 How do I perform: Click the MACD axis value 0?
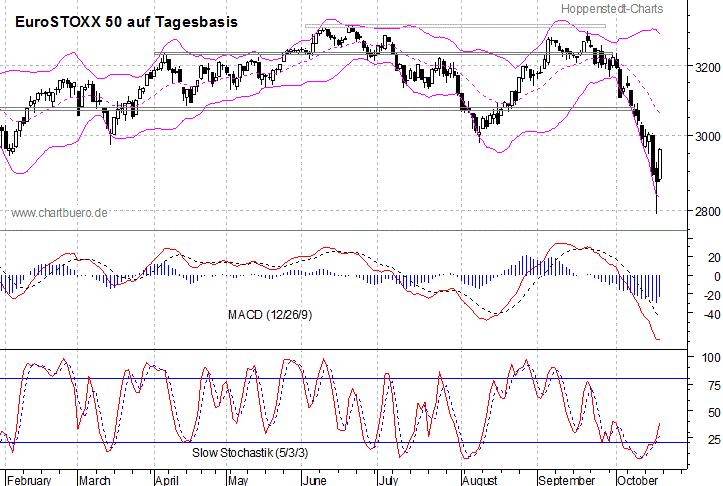(x=717, y=276)
